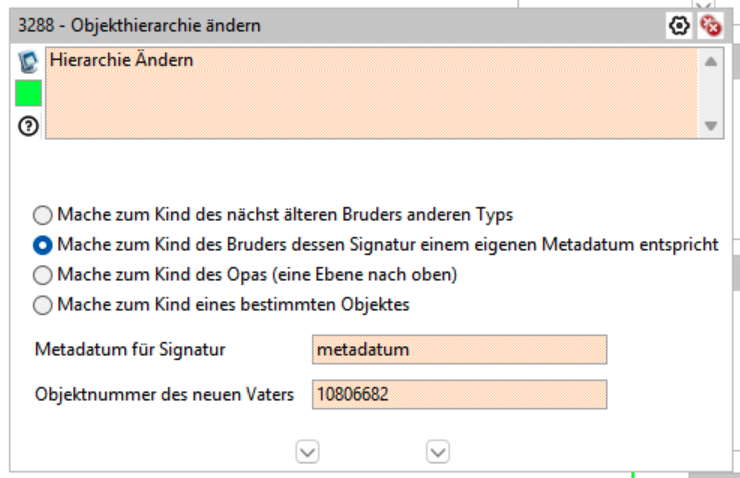Select 'nächst älteren Bruders anderen Typs' option
The image size is (740, 478).
43,214
